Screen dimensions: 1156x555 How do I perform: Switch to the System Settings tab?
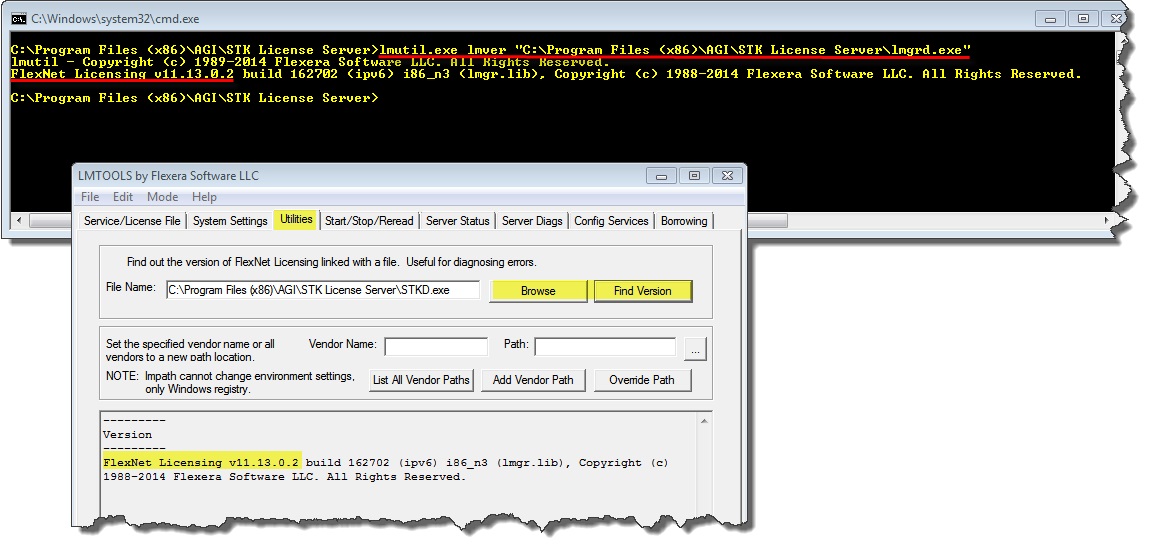click(230, 221)
